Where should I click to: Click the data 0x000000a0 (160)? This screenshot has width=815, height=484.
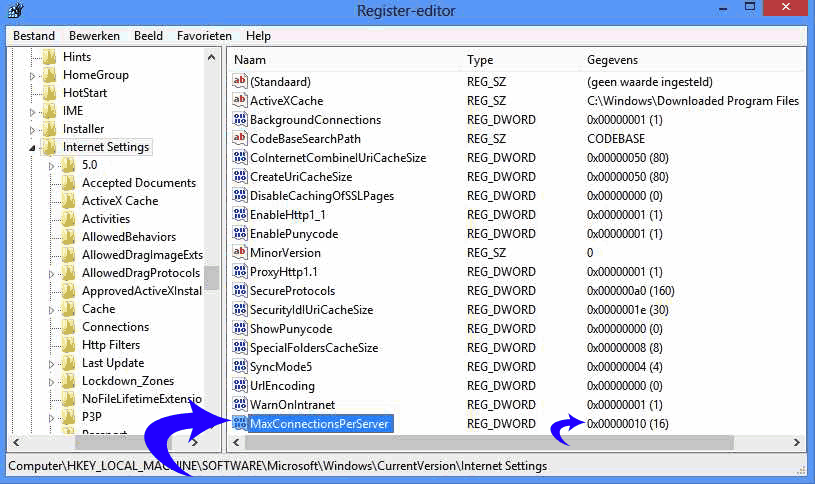pos(630,291)
